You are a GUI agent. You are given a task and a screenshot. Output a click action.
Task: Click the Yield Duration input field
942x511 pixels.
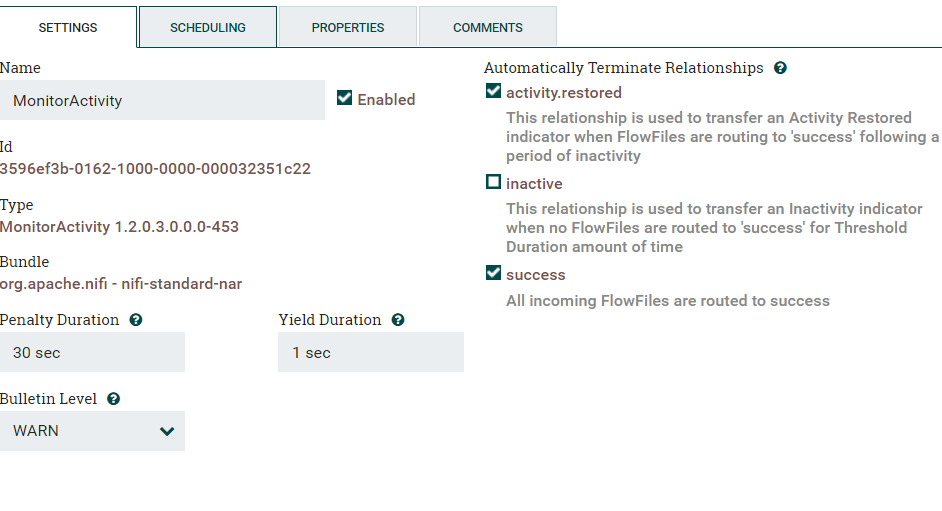pyautogui.click(x=370, y=352)
